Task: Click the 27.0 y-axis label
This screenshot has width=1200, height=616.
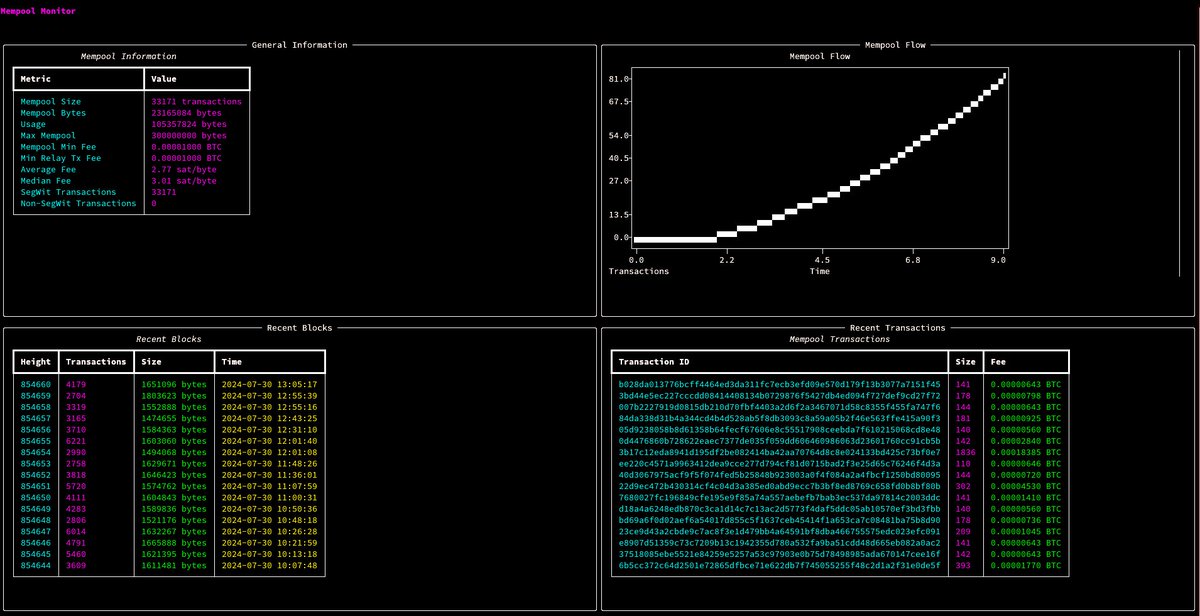Action: coord(618,181)
